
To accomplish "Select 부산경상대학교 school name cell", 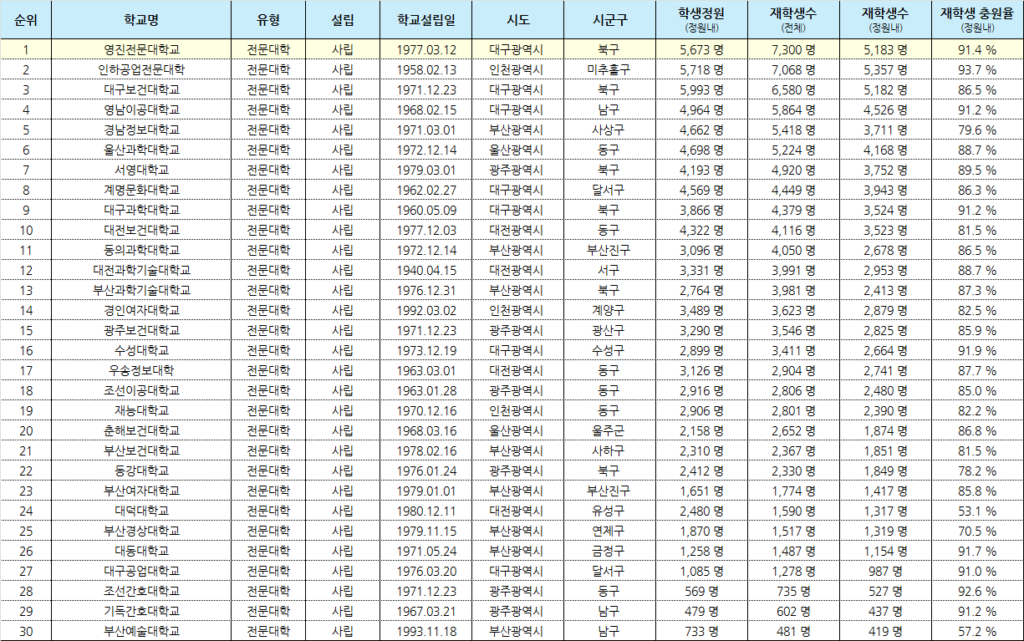I will tap(142, 531).
